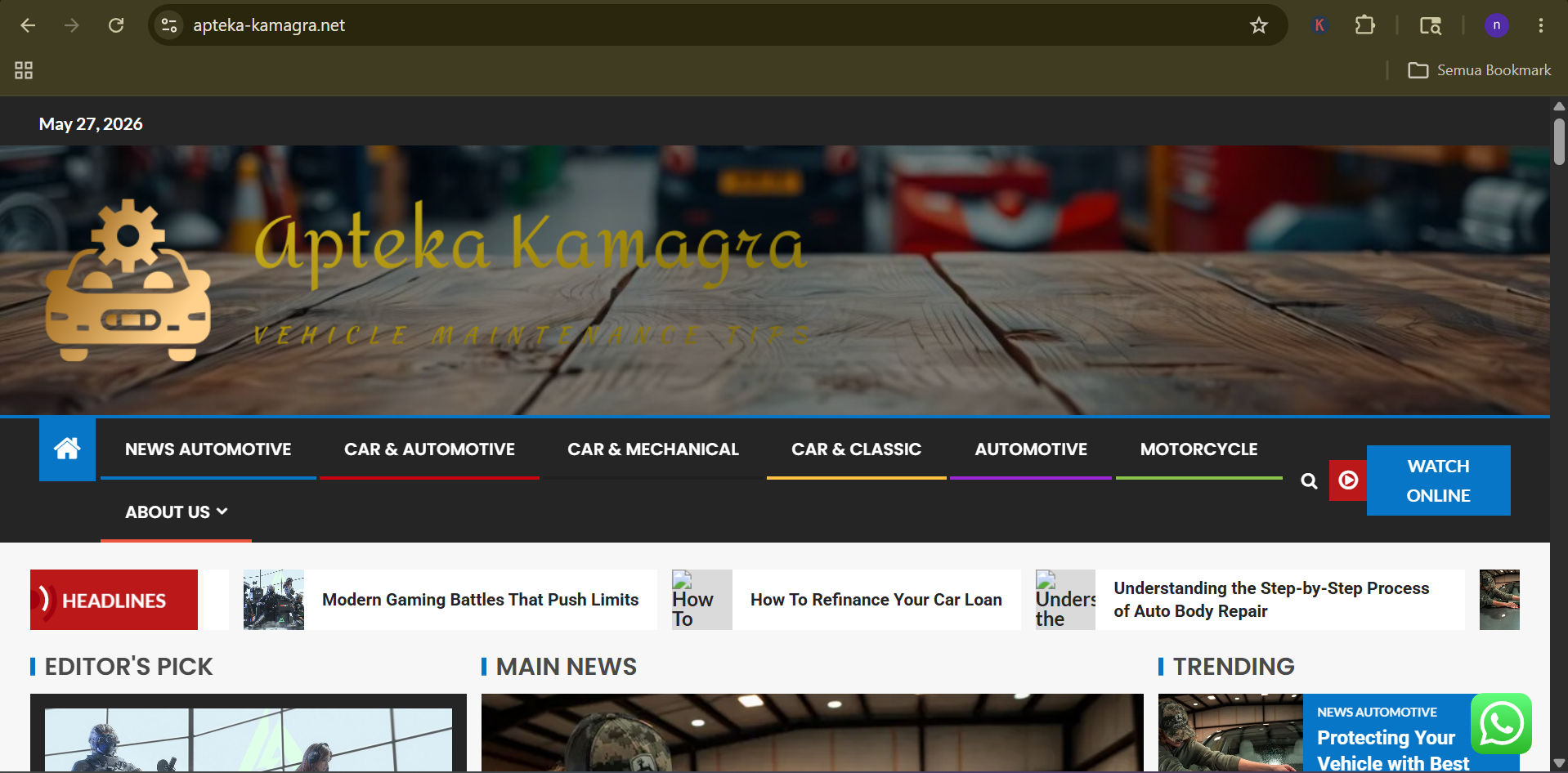This screenshot has height=773, width=1568.
Task: Open the Chrome three-dot menu
Action: pyautogui.click(x=1541, y=25)
